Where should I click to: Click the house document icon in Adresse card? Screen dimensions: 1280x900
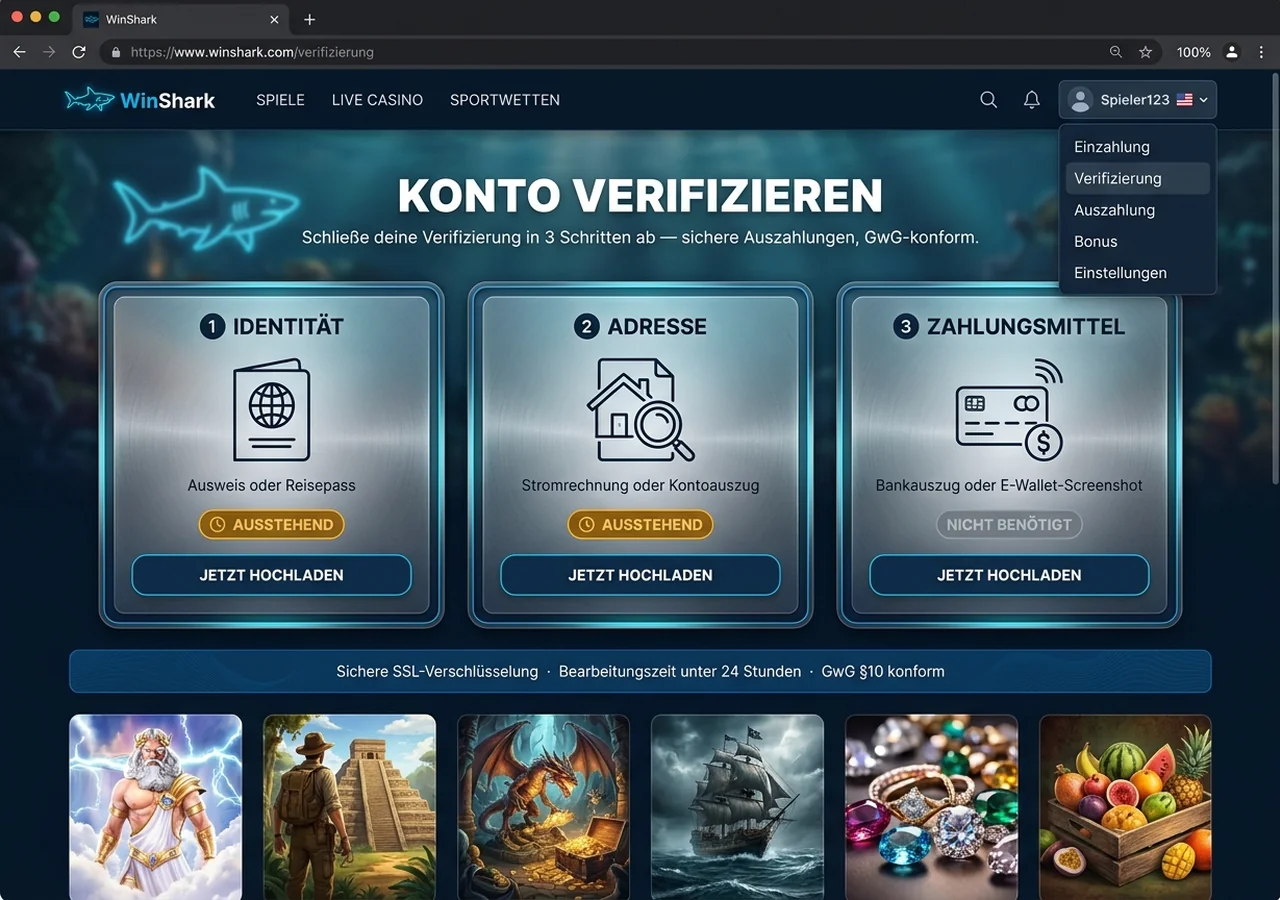coord(640,410)
